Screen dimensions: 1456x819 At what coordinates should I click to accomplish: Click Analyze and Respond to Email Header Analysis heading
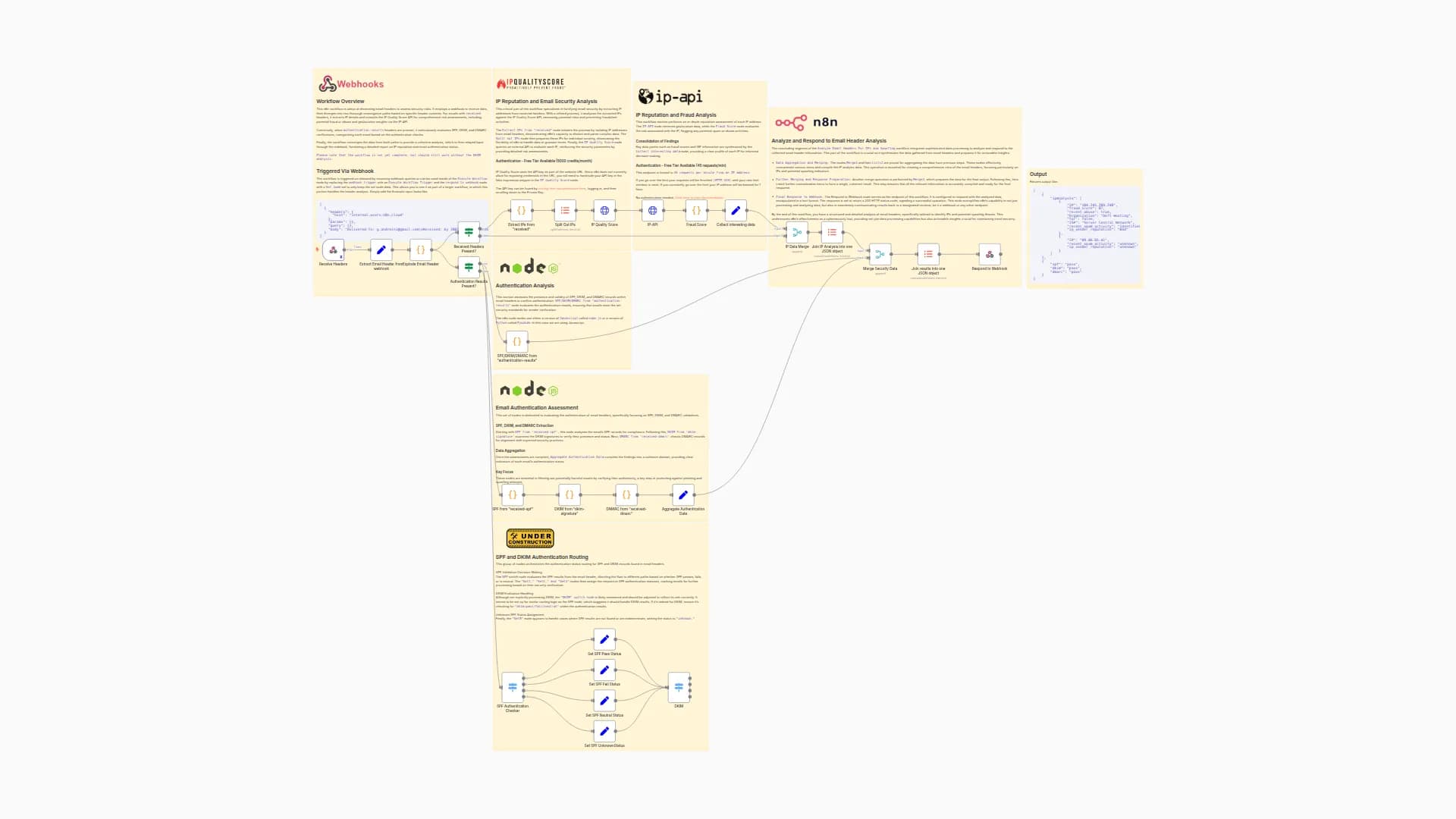click(x=829, y=141)
